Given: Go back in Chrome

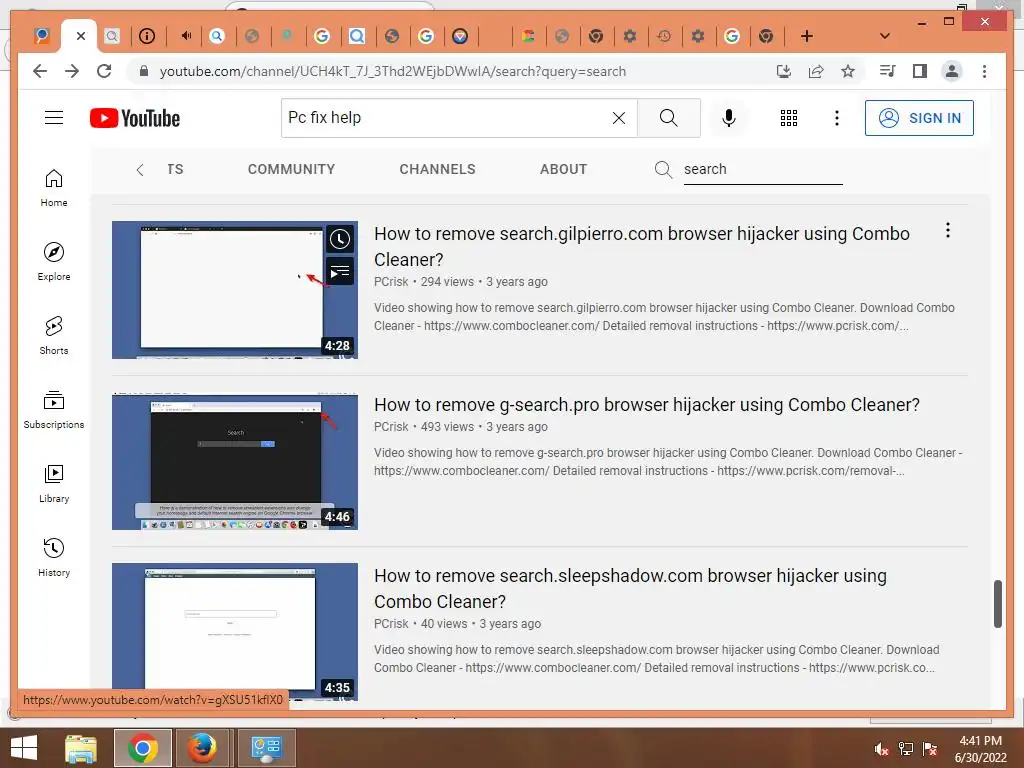Looking at the screenshot, I should pos(40,71).
